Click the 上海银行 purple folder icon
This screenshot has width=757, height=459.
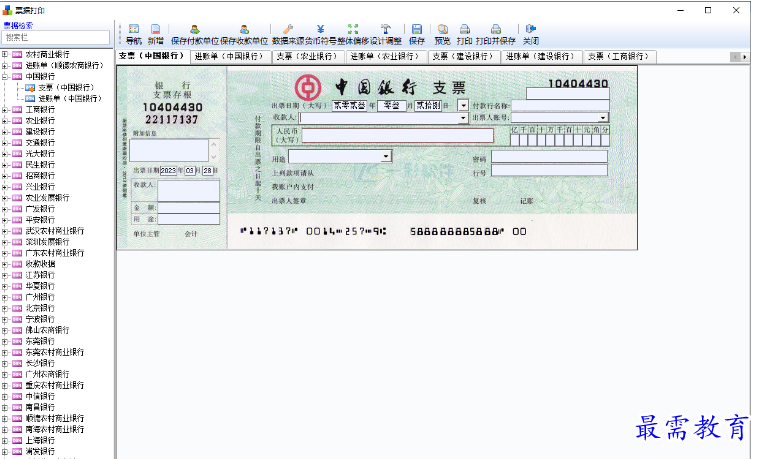click(x=17, y=440)
